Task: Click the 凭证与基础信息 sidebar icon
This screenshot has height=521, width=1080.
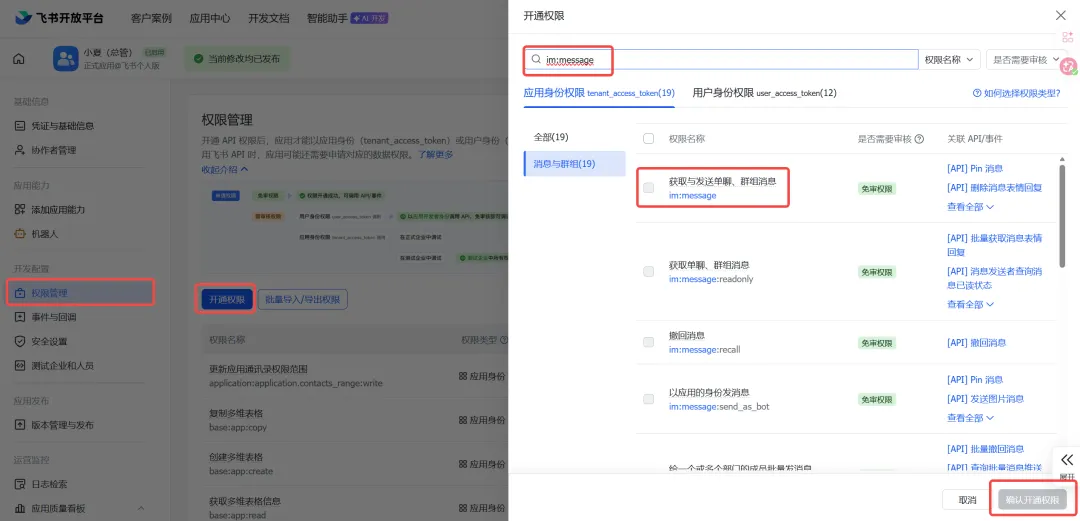Action: [19, 125]
